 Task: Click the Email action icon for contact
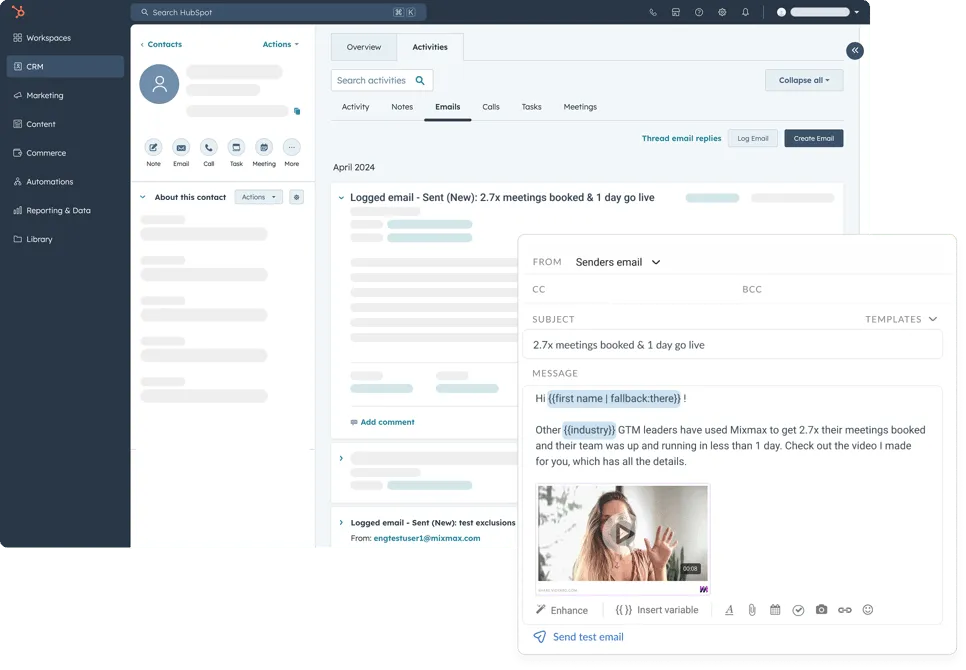(181, 147)
